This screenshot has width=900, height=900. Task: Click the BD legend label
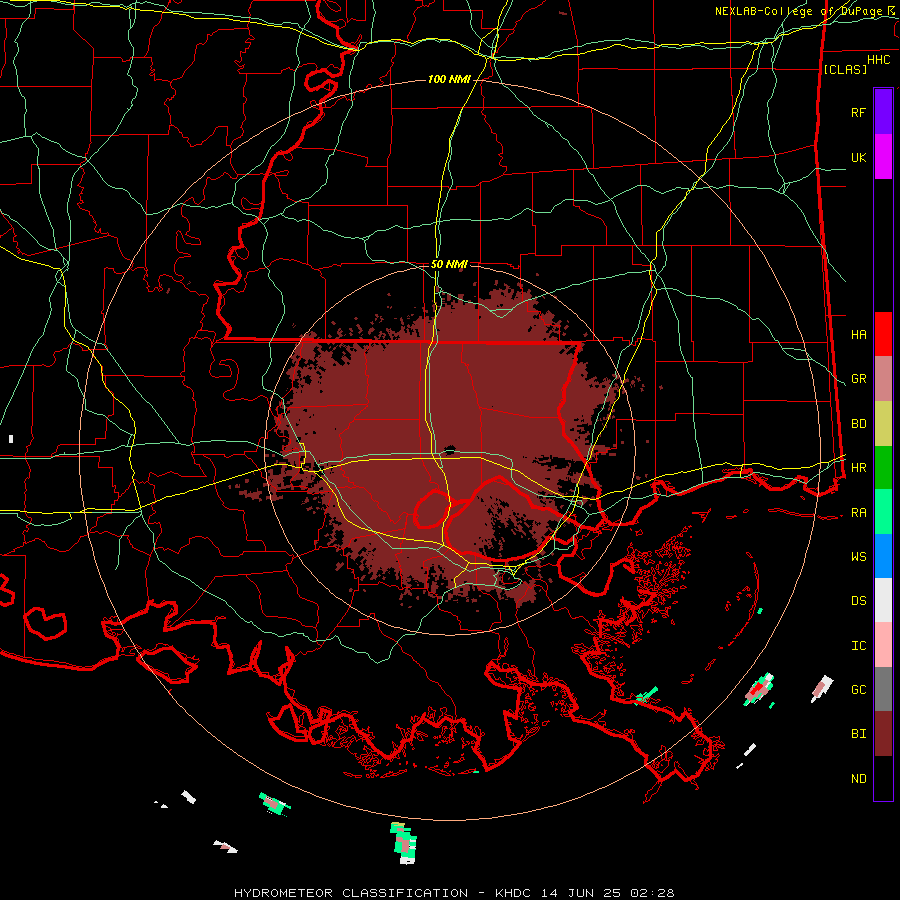pos(859,424)
